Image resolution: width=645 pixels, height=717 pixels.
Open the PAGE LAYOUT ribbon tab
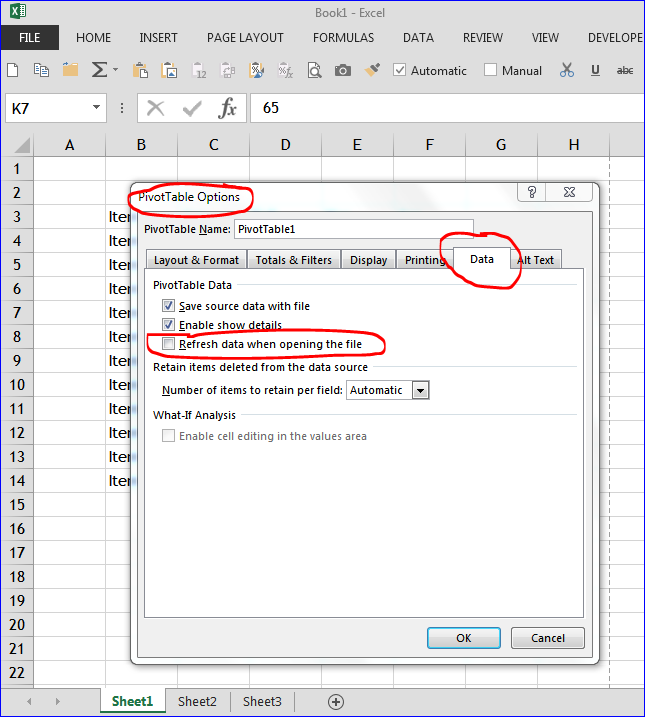point(245,37)
